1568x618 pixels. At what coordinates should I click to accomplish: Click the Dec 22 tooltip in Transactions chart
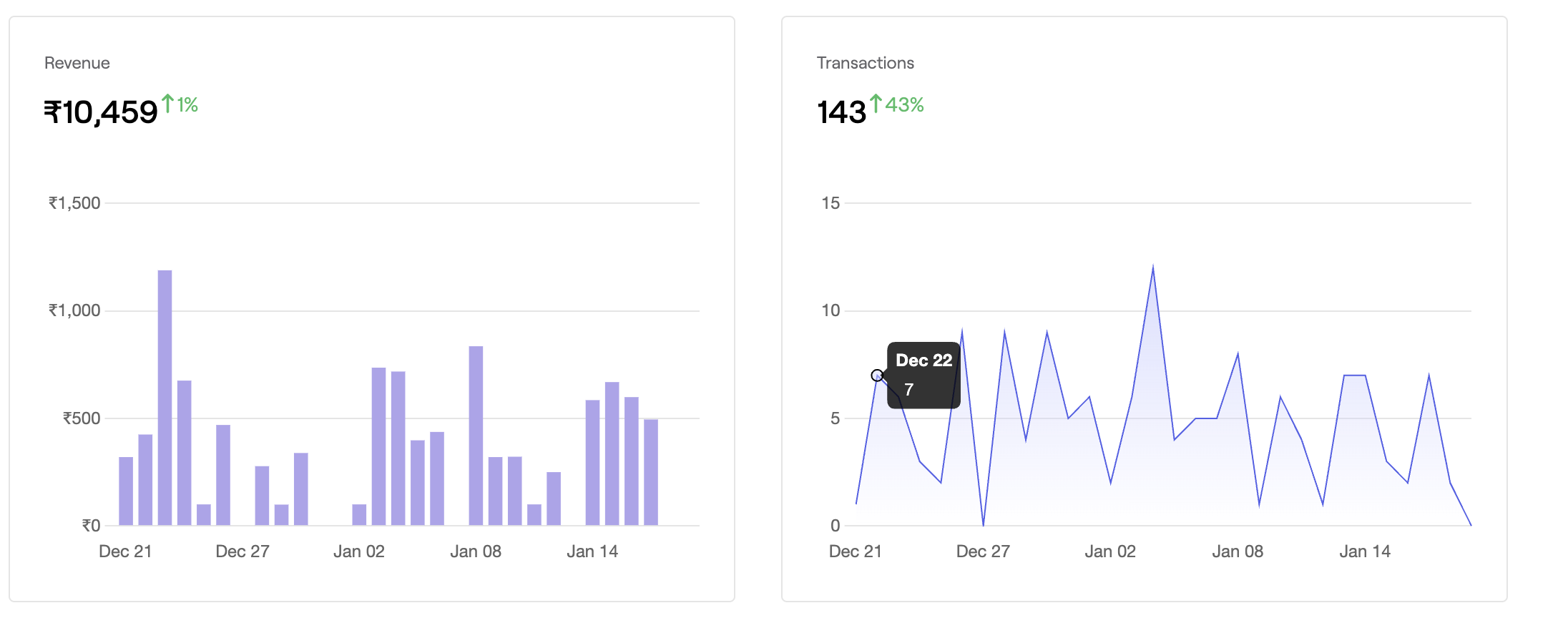[923, 376]
